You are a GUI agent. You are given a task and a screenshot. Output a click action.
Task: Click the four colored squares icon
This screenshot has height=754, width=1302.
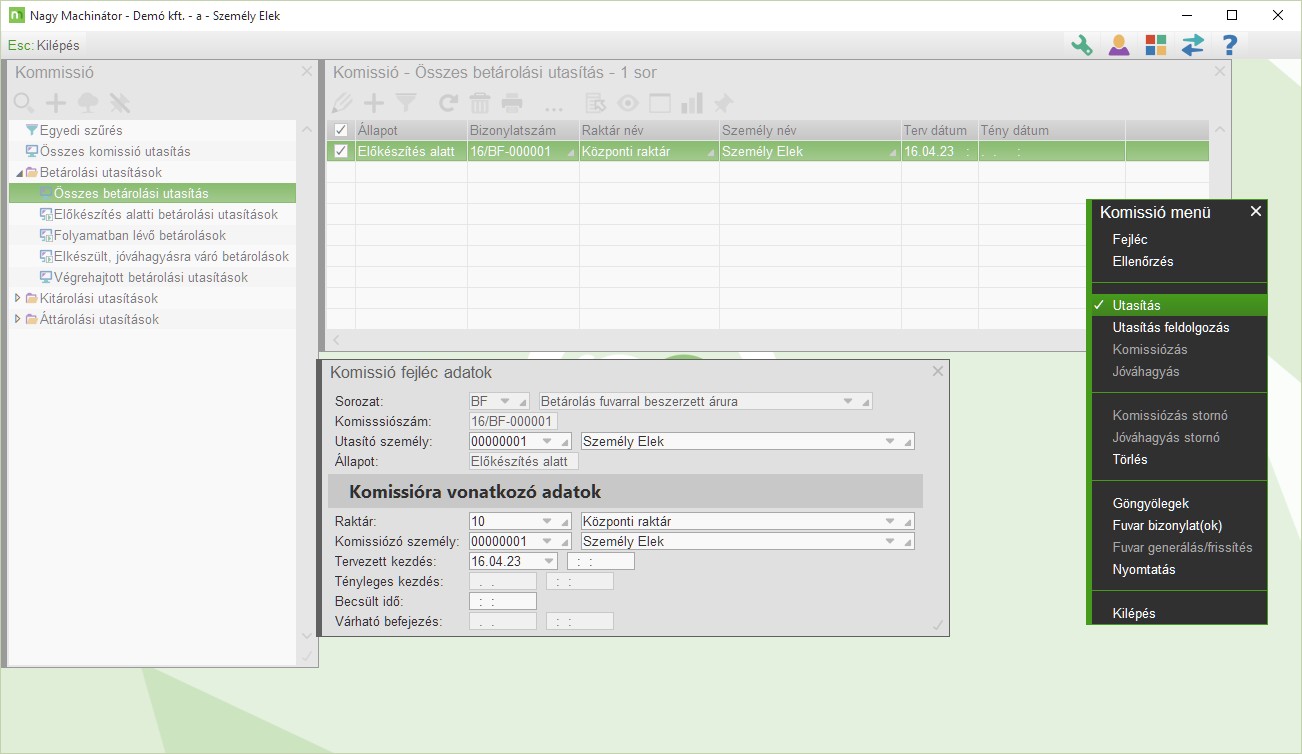click(1156, 45)
